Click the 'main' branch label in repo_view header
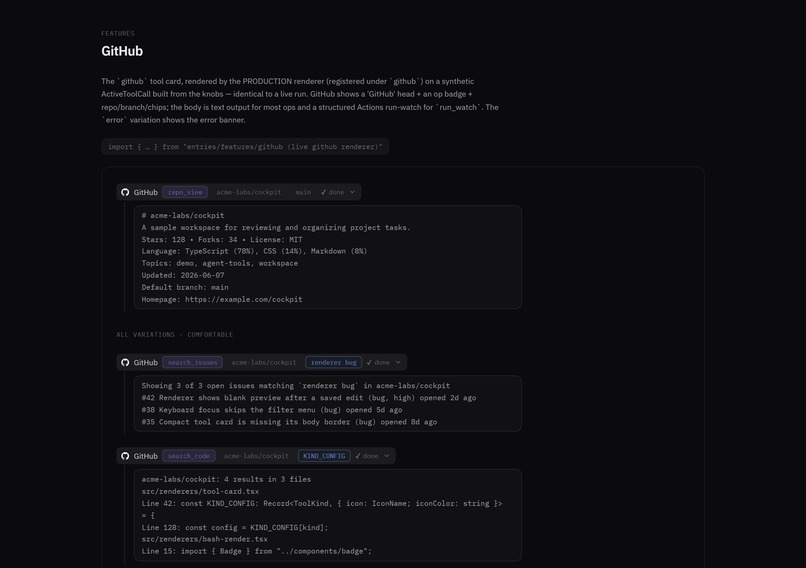Image resolution: width=806 pixels, height=568 pixels. tap(303, 192)
